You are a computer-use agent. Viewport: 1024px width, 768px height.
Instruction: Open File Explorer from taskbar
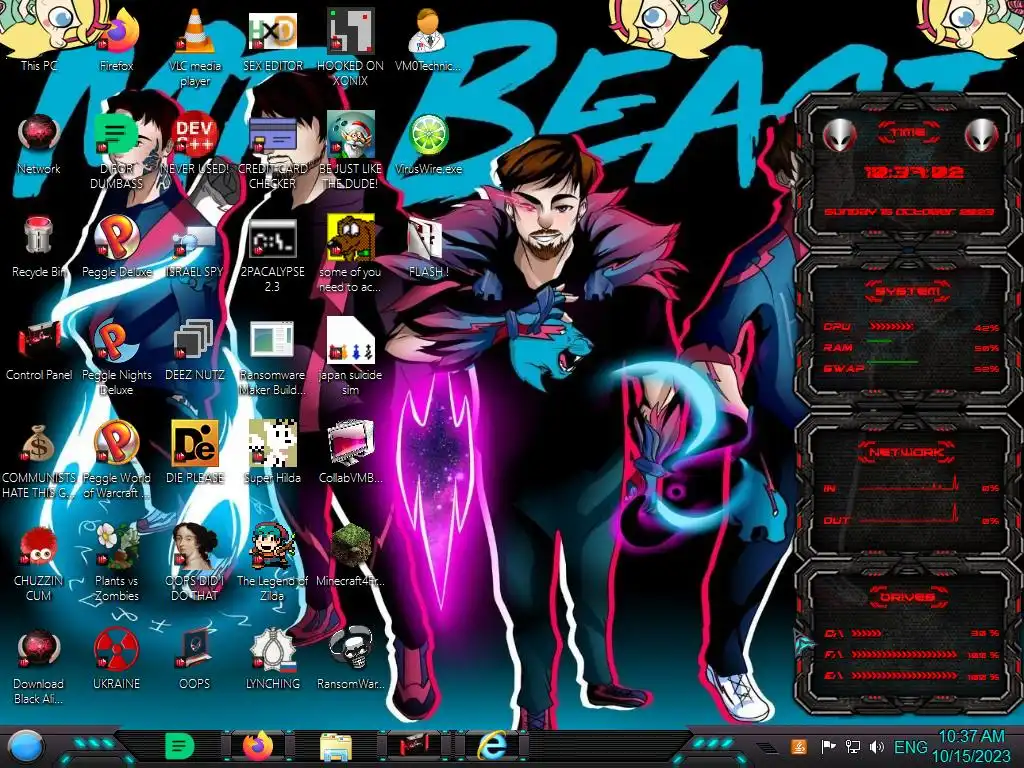click(x=336, y=746)
